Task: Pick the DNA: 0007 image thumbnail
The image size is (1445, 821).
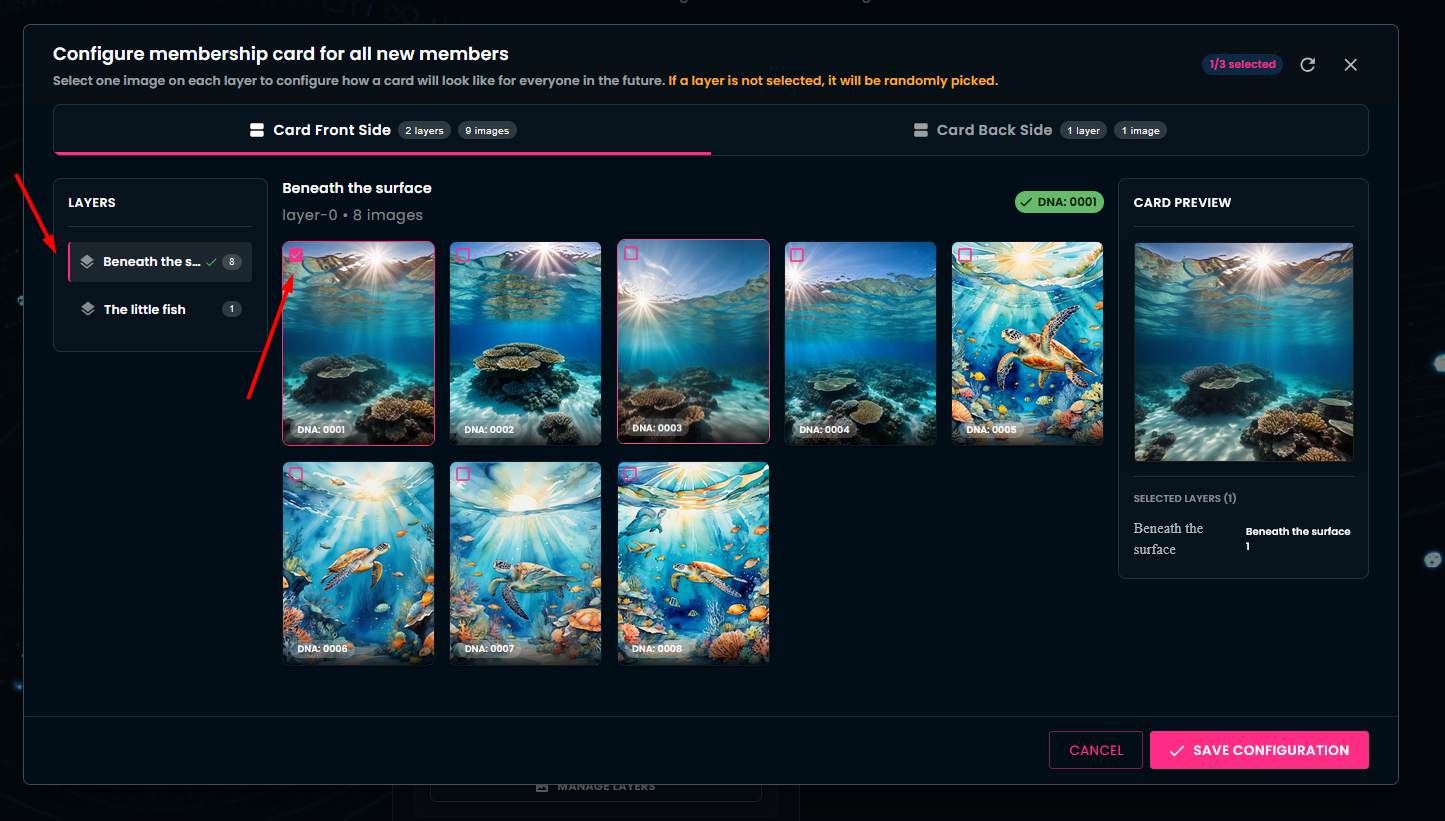Action: pyautogui.click(x=525, y=563)
